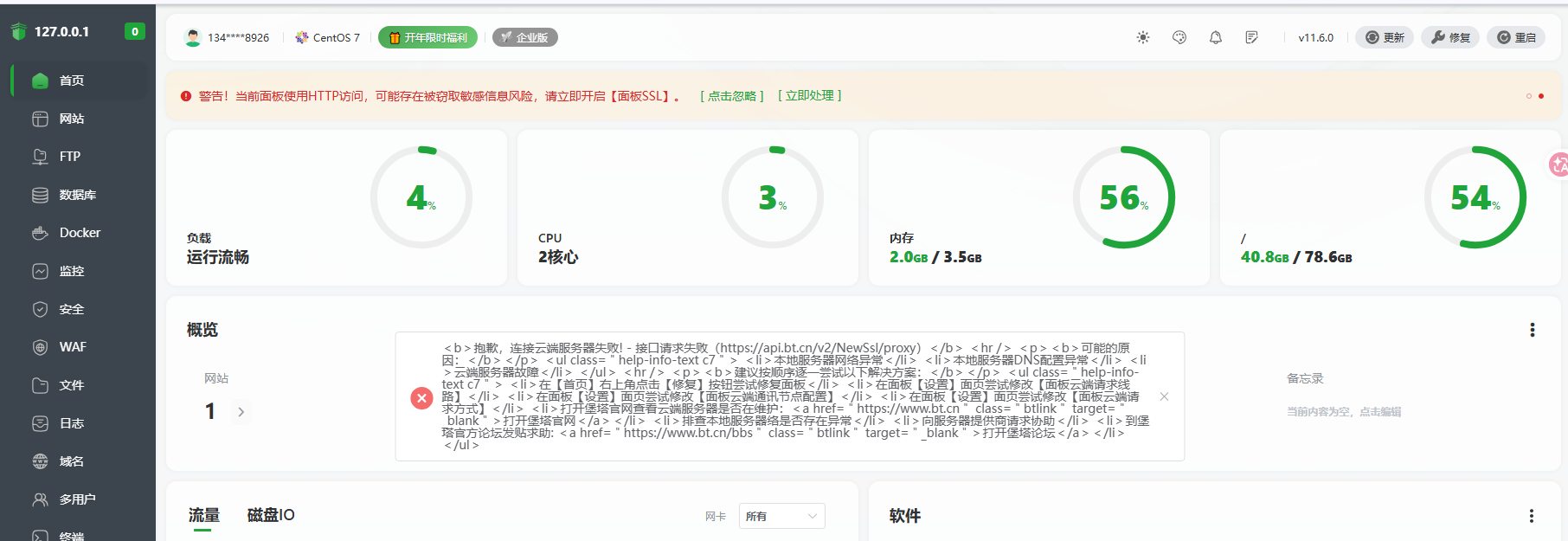The height and width of the screenshot is (541, 1568).
Task: Open the 数据库 database sidebar item
Action: (79, 195)
